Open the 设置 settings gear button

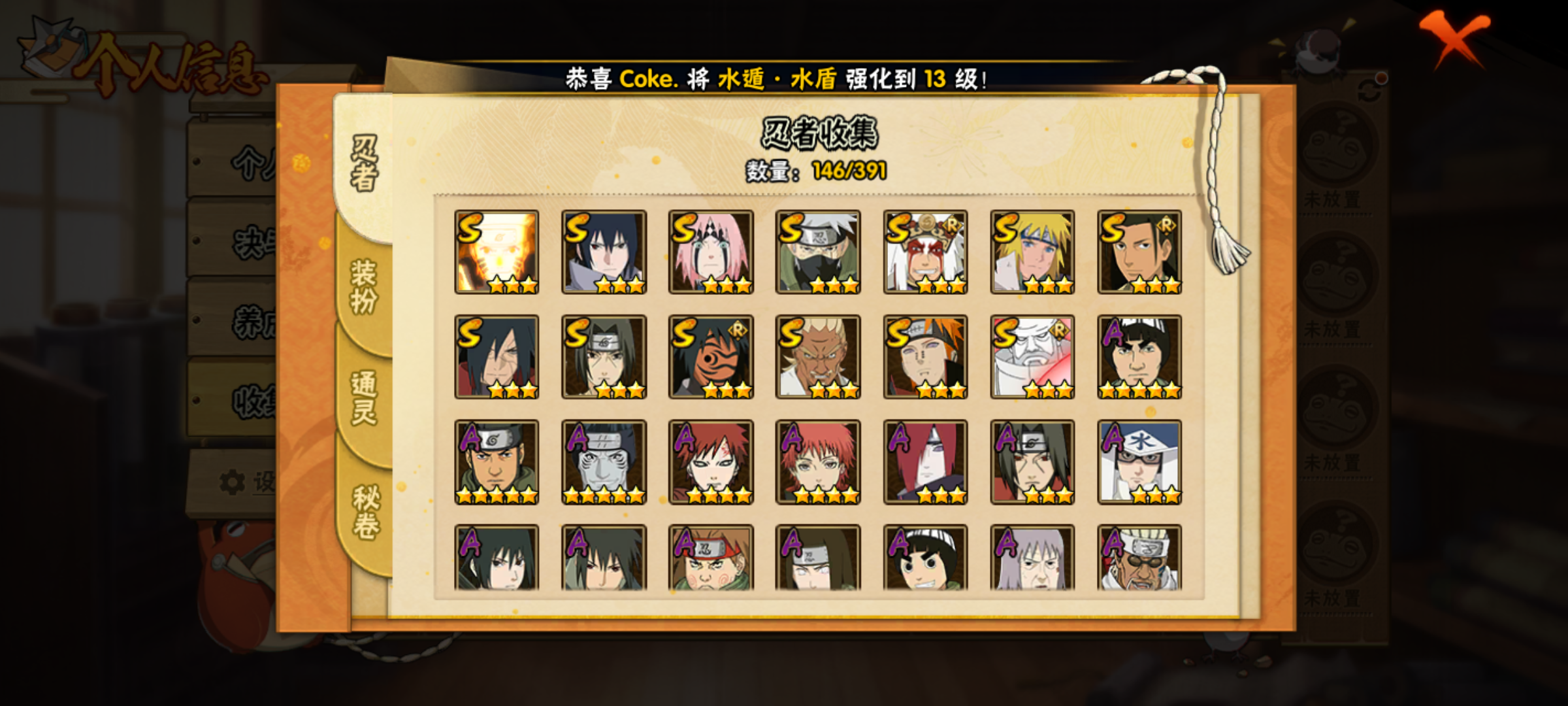(x=245, y=482)
